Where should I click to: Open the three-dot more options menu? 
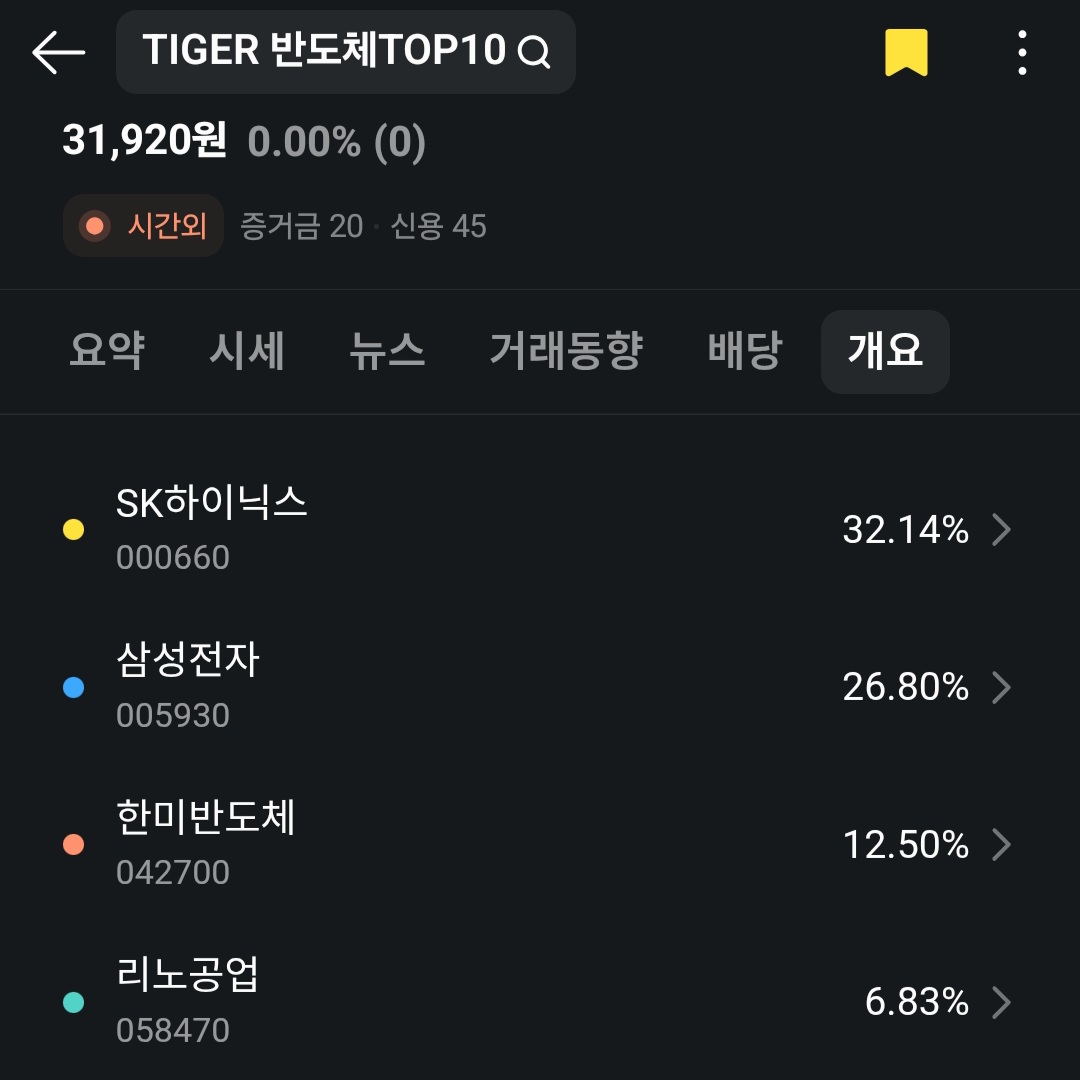1021,52
